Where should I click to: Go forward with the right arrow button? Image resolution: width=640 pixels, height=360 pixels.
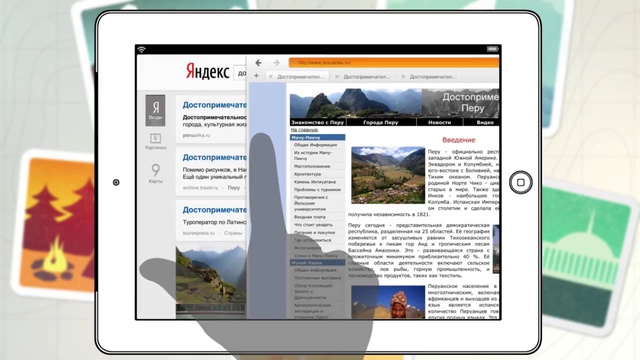pyautogui.click(x=276, y=62)
